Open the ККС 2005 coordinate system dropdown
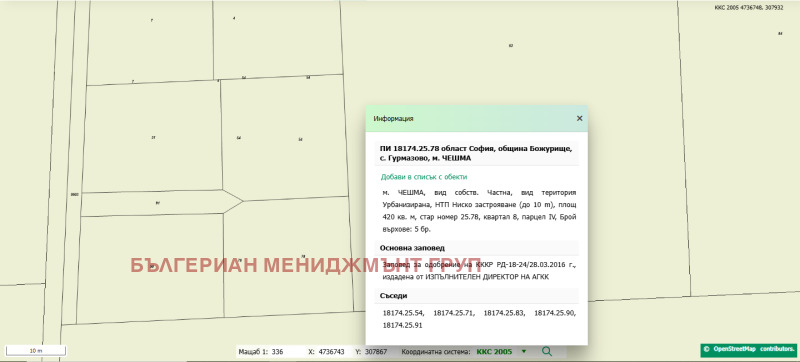 [501, 352]
